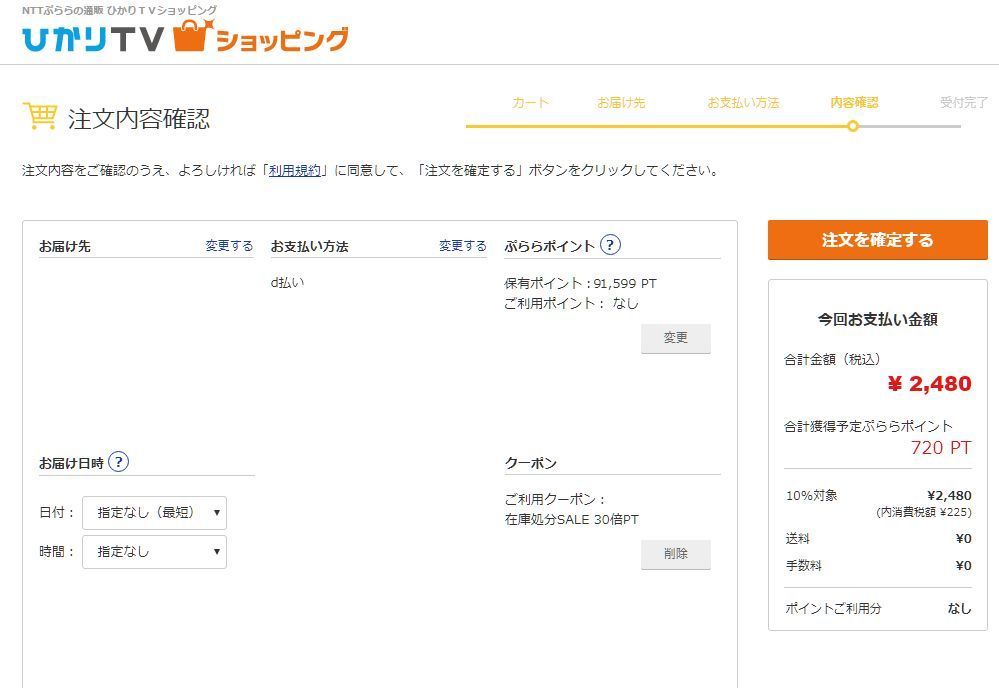The height and width of the screenshot is (688, 999).
Task: Click the yellow cart icon beside 注文内容確認
Action: click(x=40, y=117)
